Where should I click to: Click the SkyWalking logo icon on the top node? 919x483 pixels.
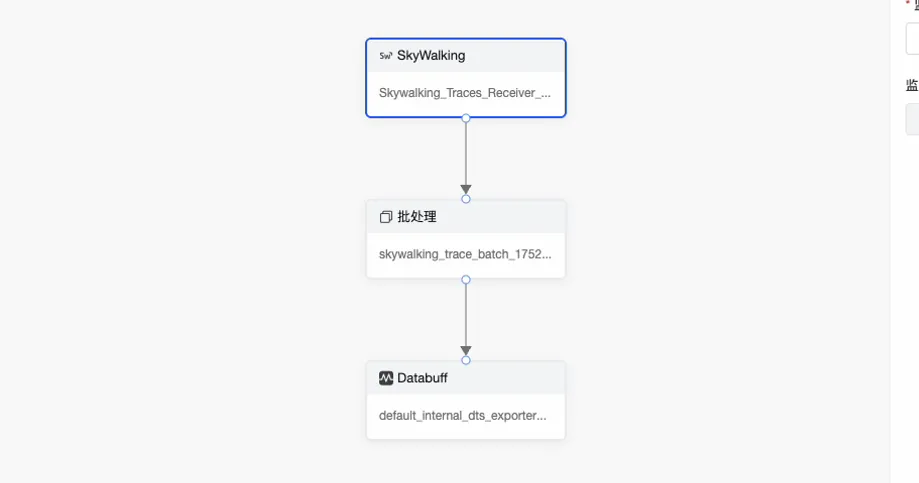pyautogui.click(x=385, y=56)
